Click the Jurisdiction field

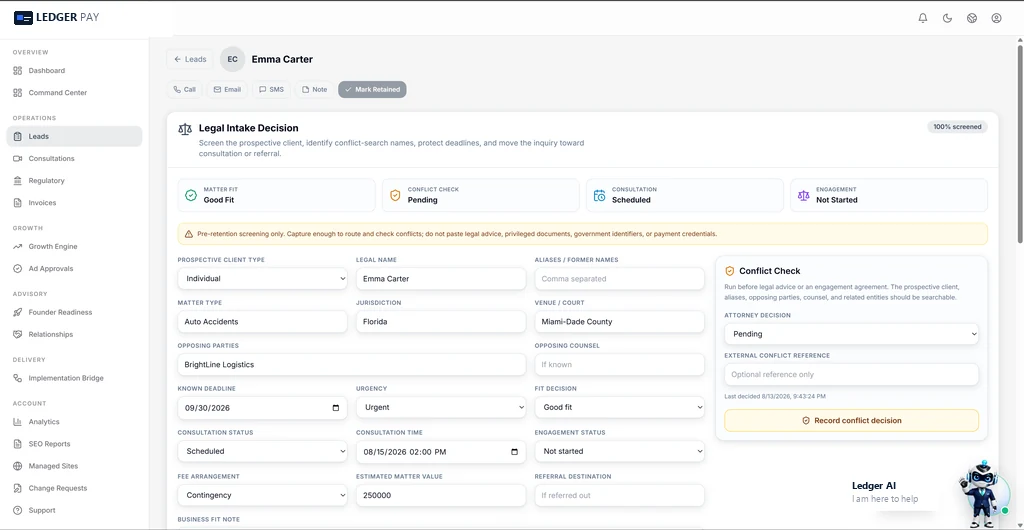pos(441,322)
